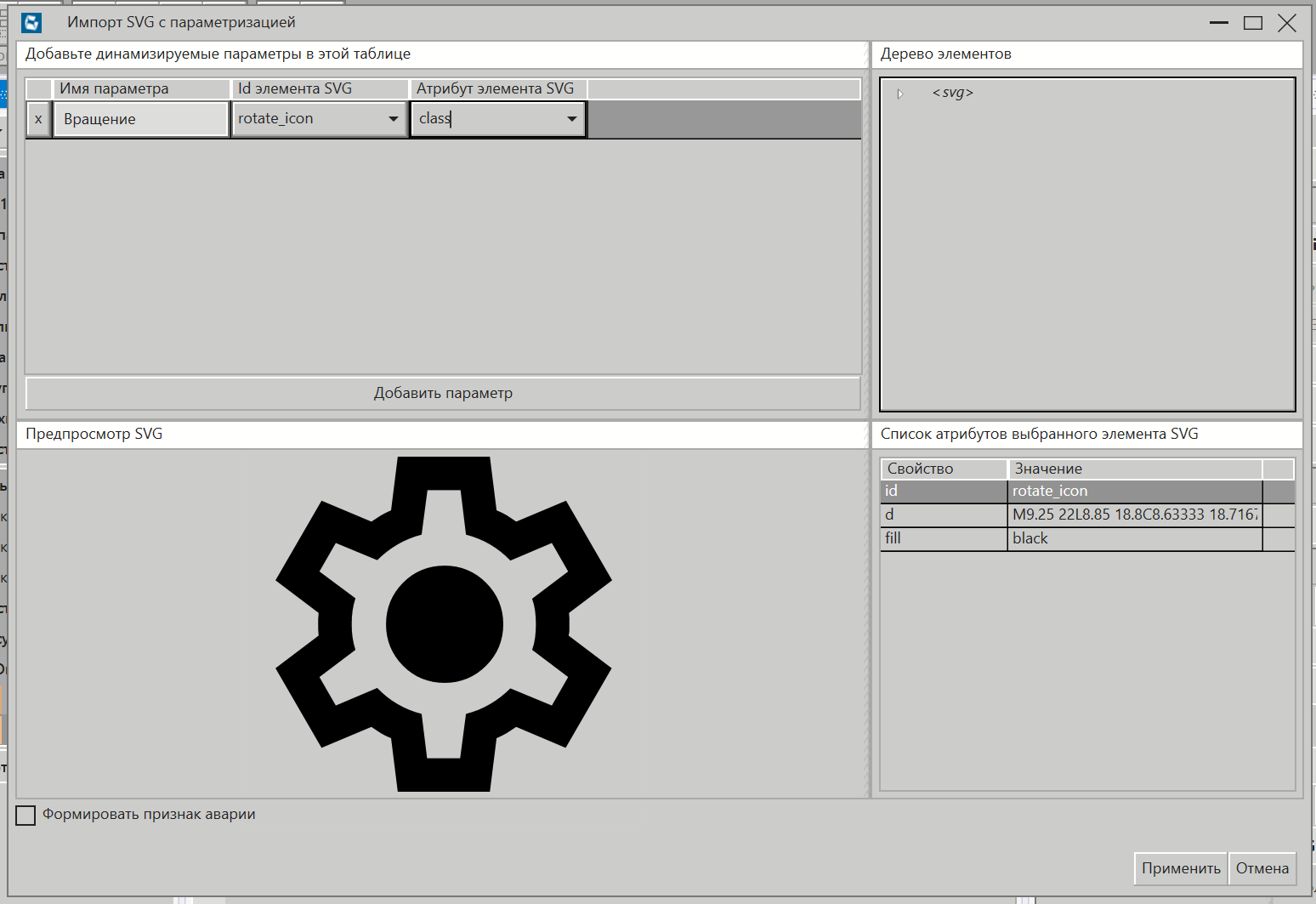Click the Имя параметра column header
Image resolution: width=1316 pixels, height=904 pixels.
click(x=140, y=88)
